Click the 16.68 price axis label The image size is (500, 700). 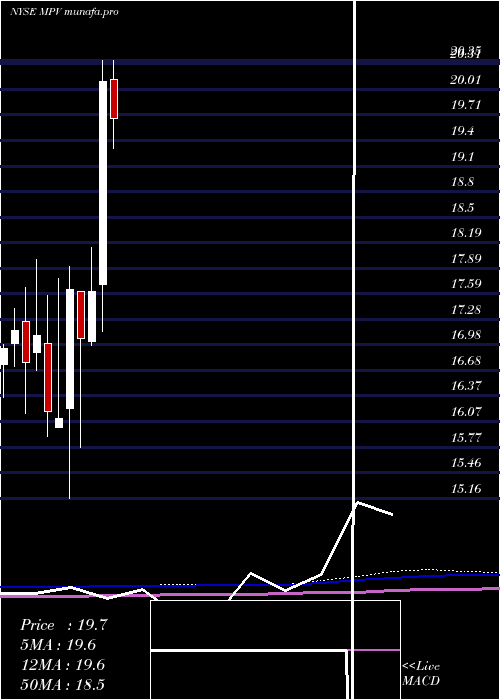pos(466,360)
